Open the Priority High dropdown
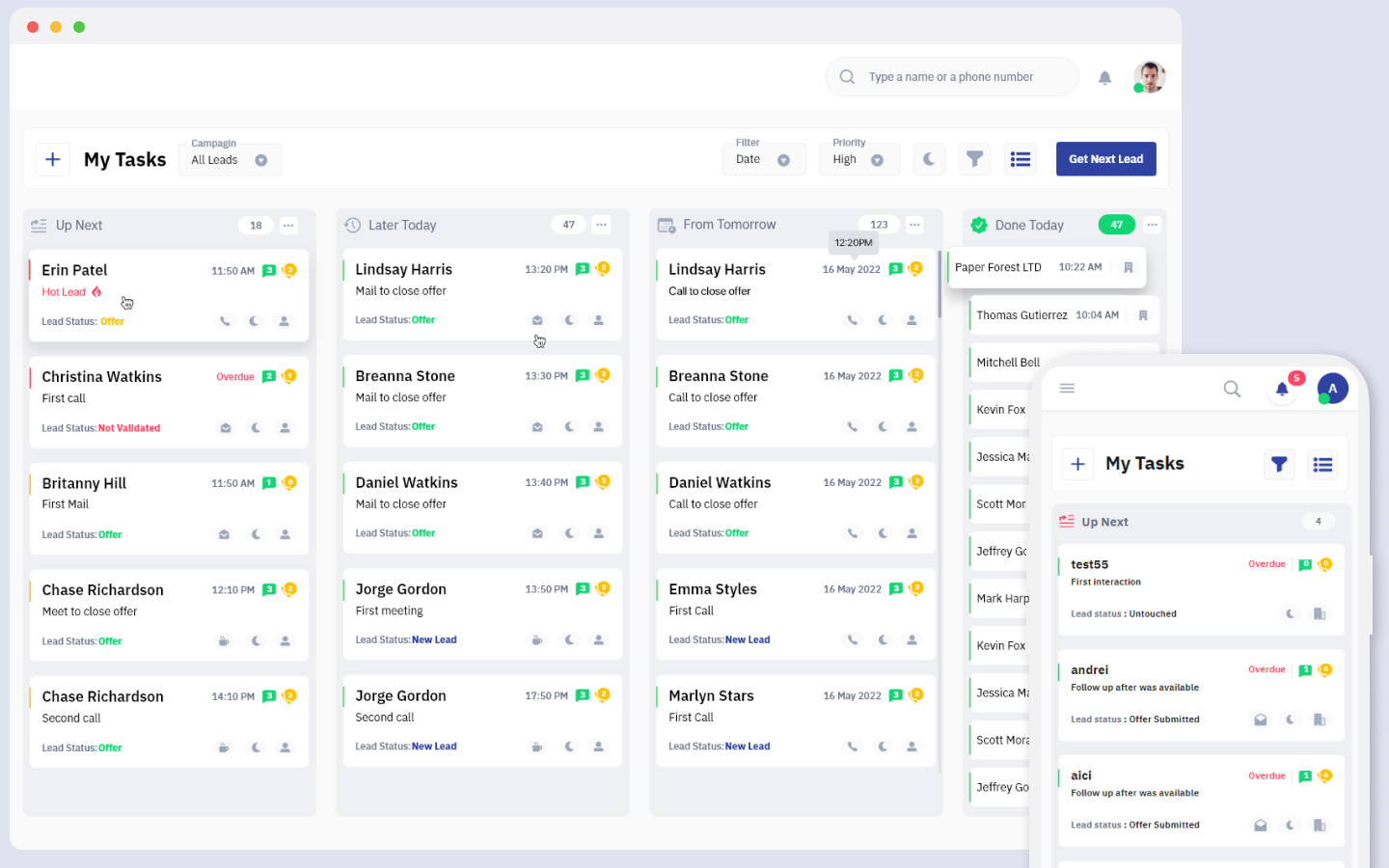Screen dimensions: 1389x868 [858, 160]
